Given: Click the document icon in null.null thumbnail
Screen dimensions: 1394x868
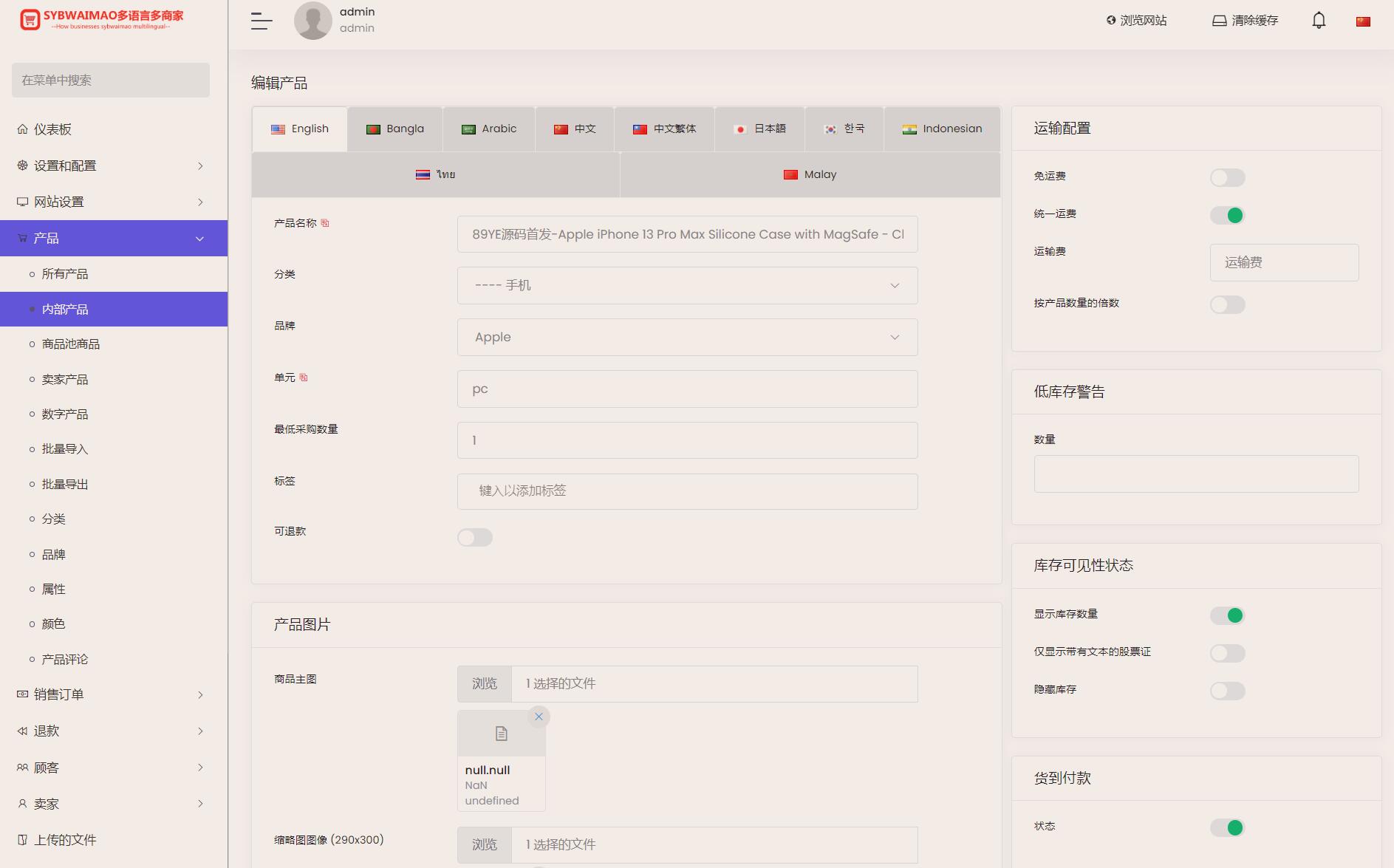Looking at the screenshot, I should (502, 734).
